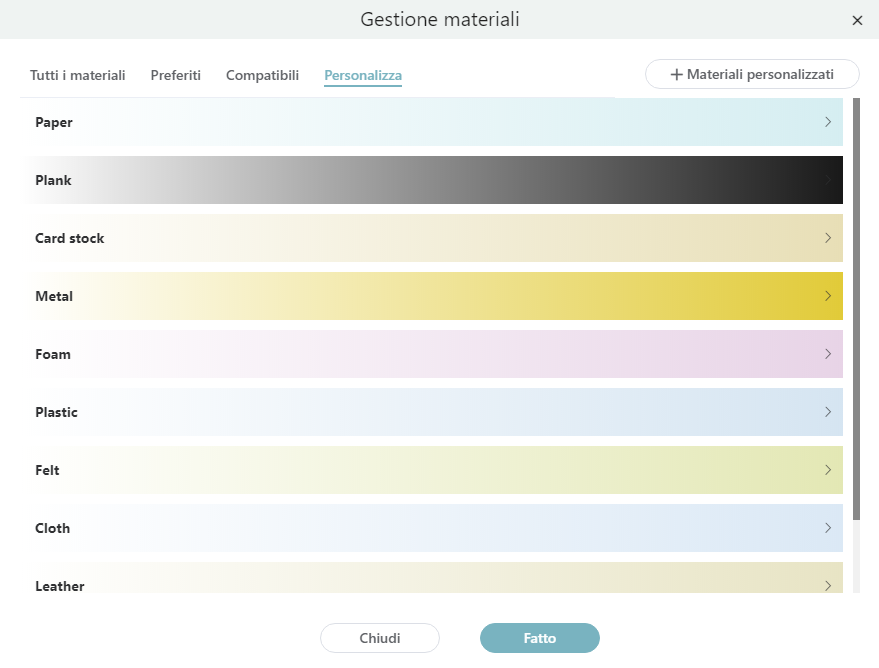
Task: Open Felt material chevron
Action: click(828, 470)
